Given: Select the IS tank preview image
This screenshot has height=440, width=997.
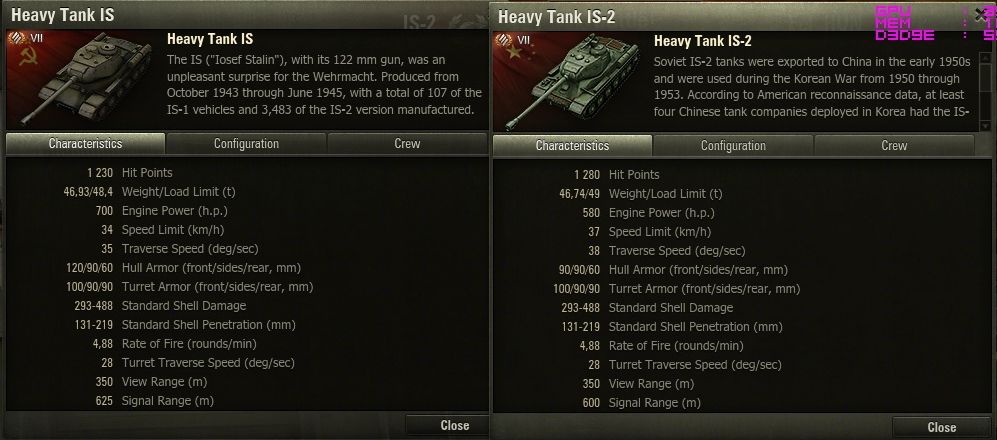Looking at the screenshot, I should click(85, 79).
